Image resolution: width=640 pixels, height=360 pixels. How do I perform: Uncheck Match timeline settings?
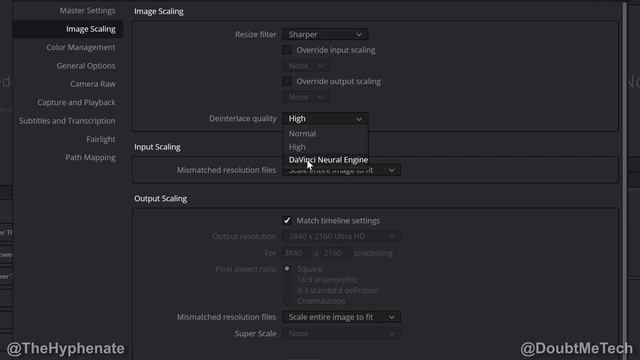tap(287, 220)
